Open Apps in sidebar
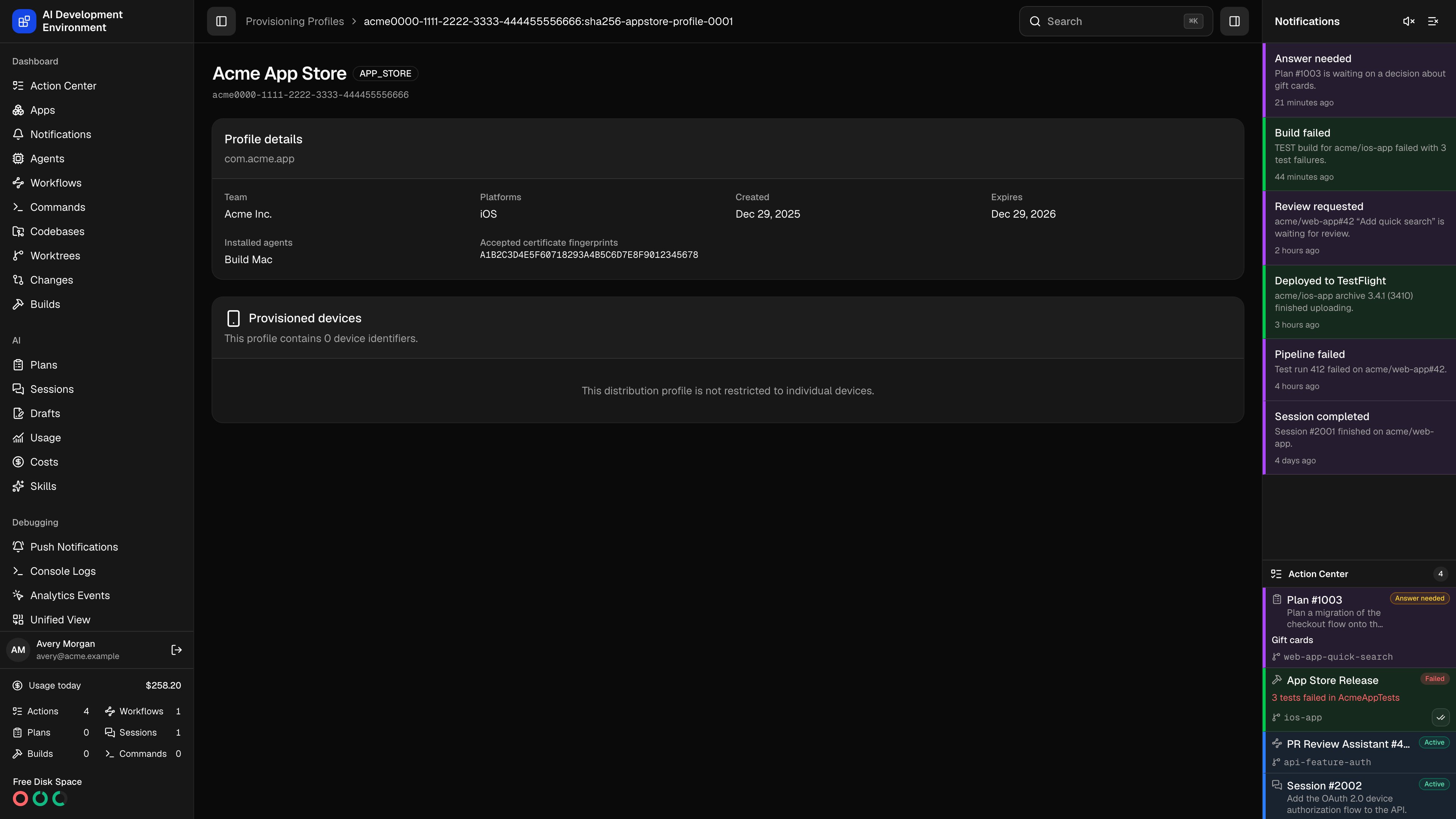 click(x=97, y=110)
